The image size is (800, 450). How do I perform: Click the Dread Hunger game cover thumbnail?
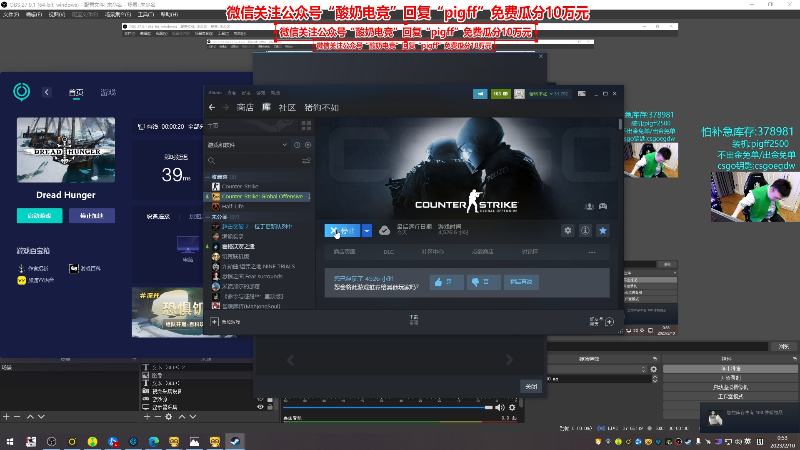tap(66, 150)
